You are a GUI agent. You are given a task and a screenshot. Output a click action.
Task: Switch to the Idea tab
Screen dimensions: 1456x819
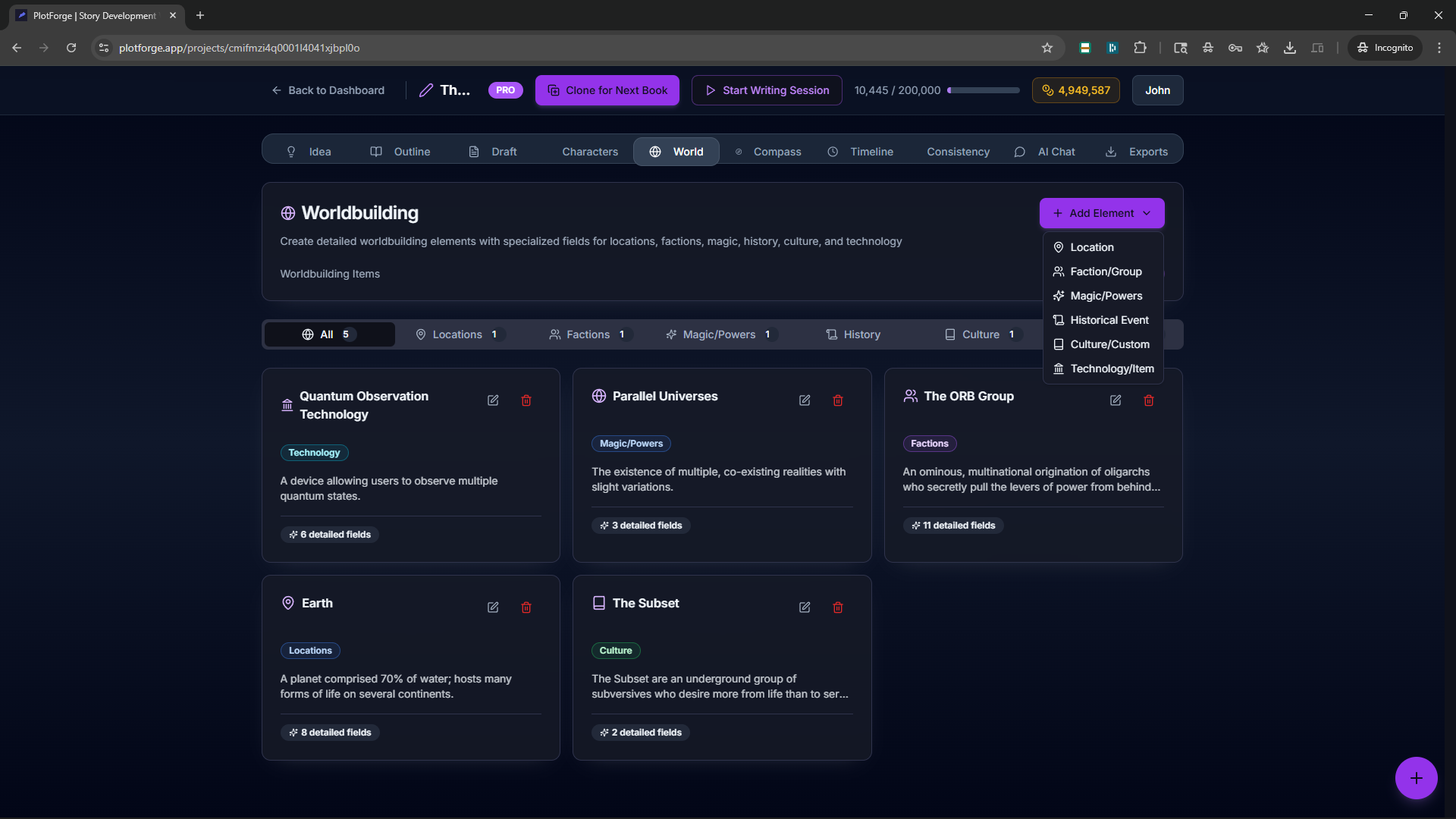[x=309, y=152]
